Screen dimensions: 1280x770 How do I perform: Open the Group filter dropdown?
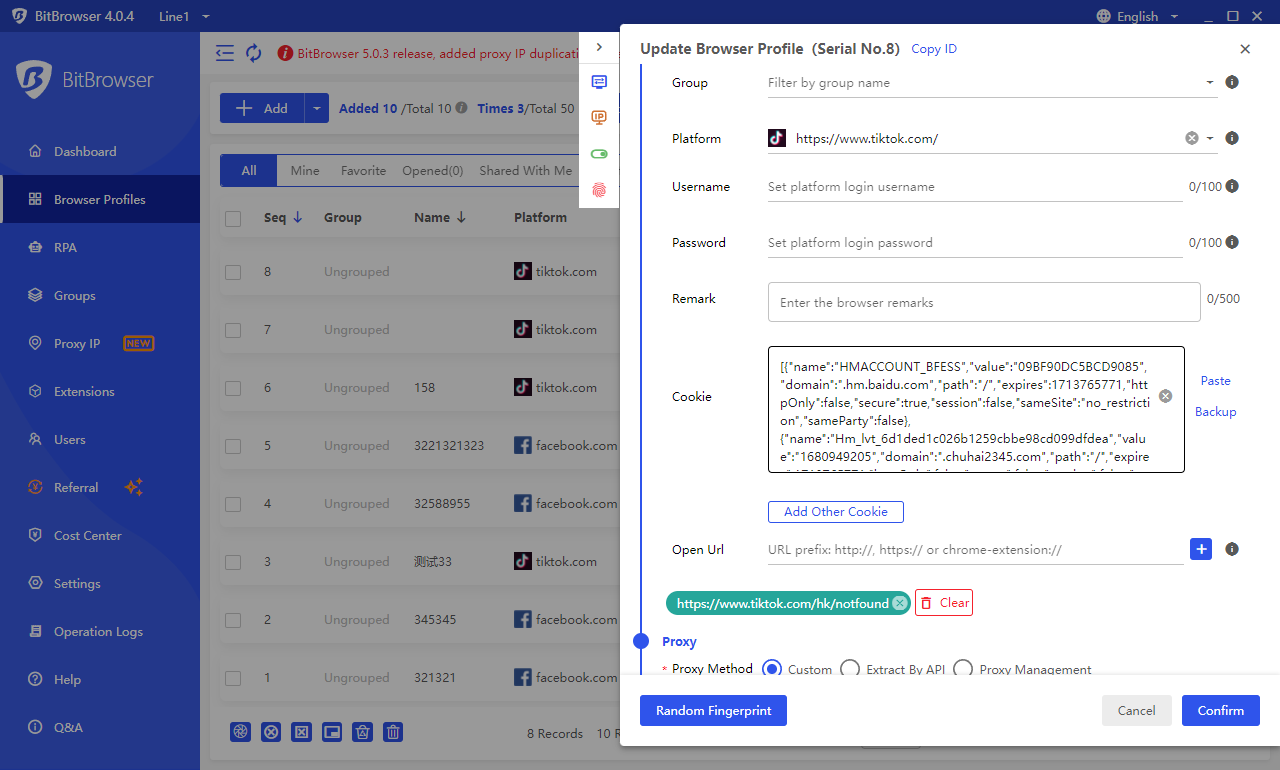1210,82
